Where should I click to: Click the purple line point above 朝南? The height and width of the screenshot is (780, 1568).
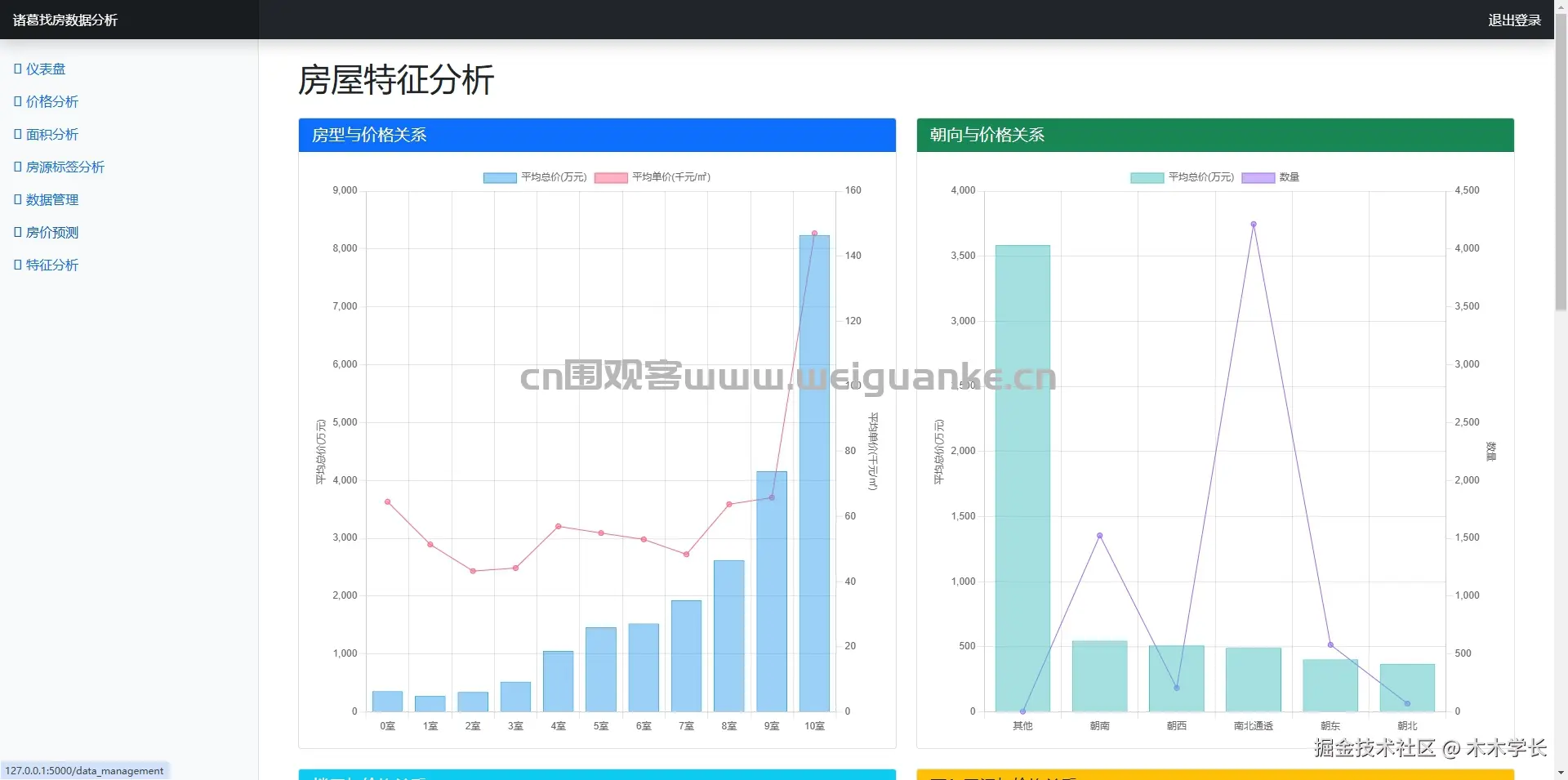tap(1100, 536)
